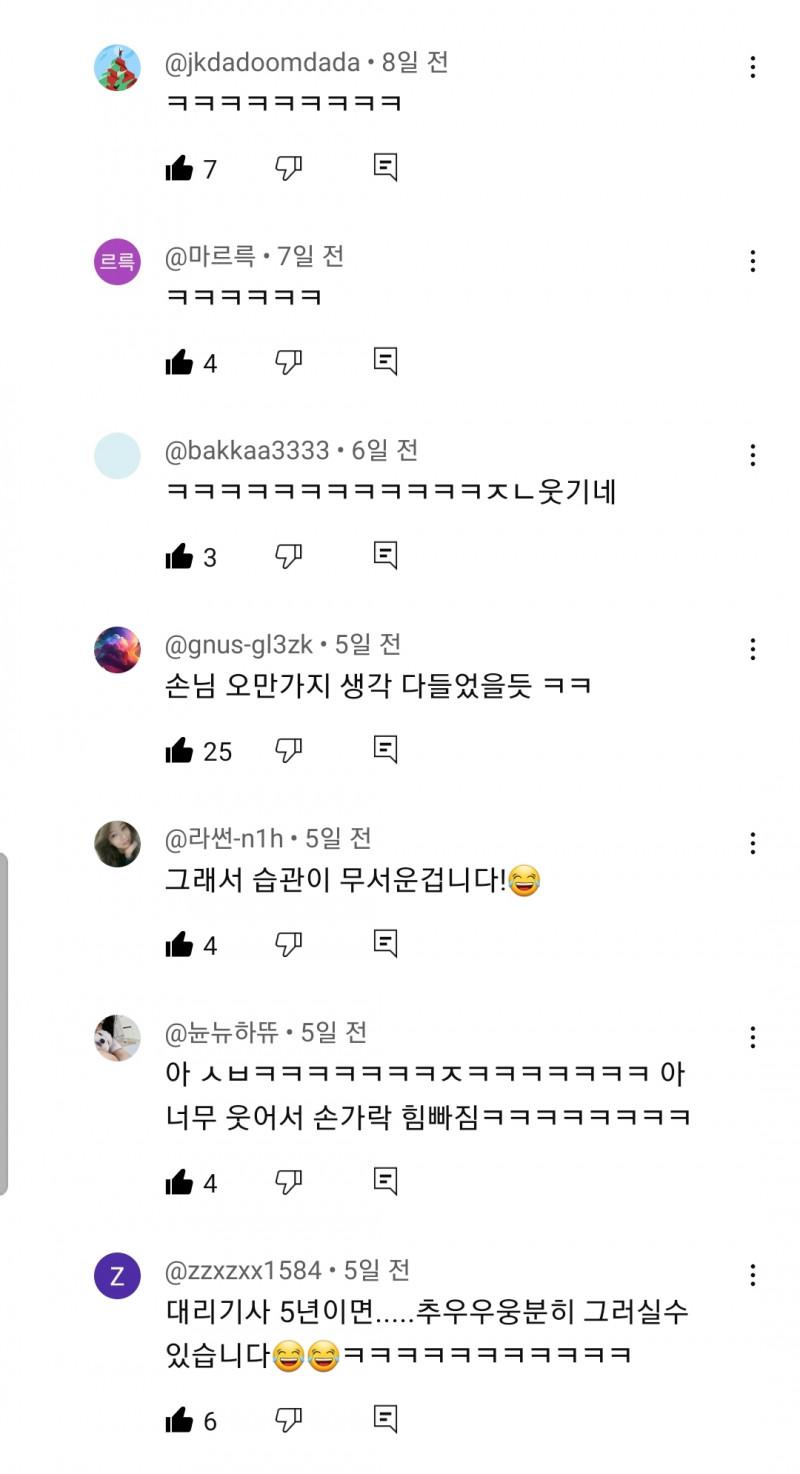
Task: Open more menu for @뉸뉴하뜌's comment
Action: pyautogui.click(x=752, y=1037)
